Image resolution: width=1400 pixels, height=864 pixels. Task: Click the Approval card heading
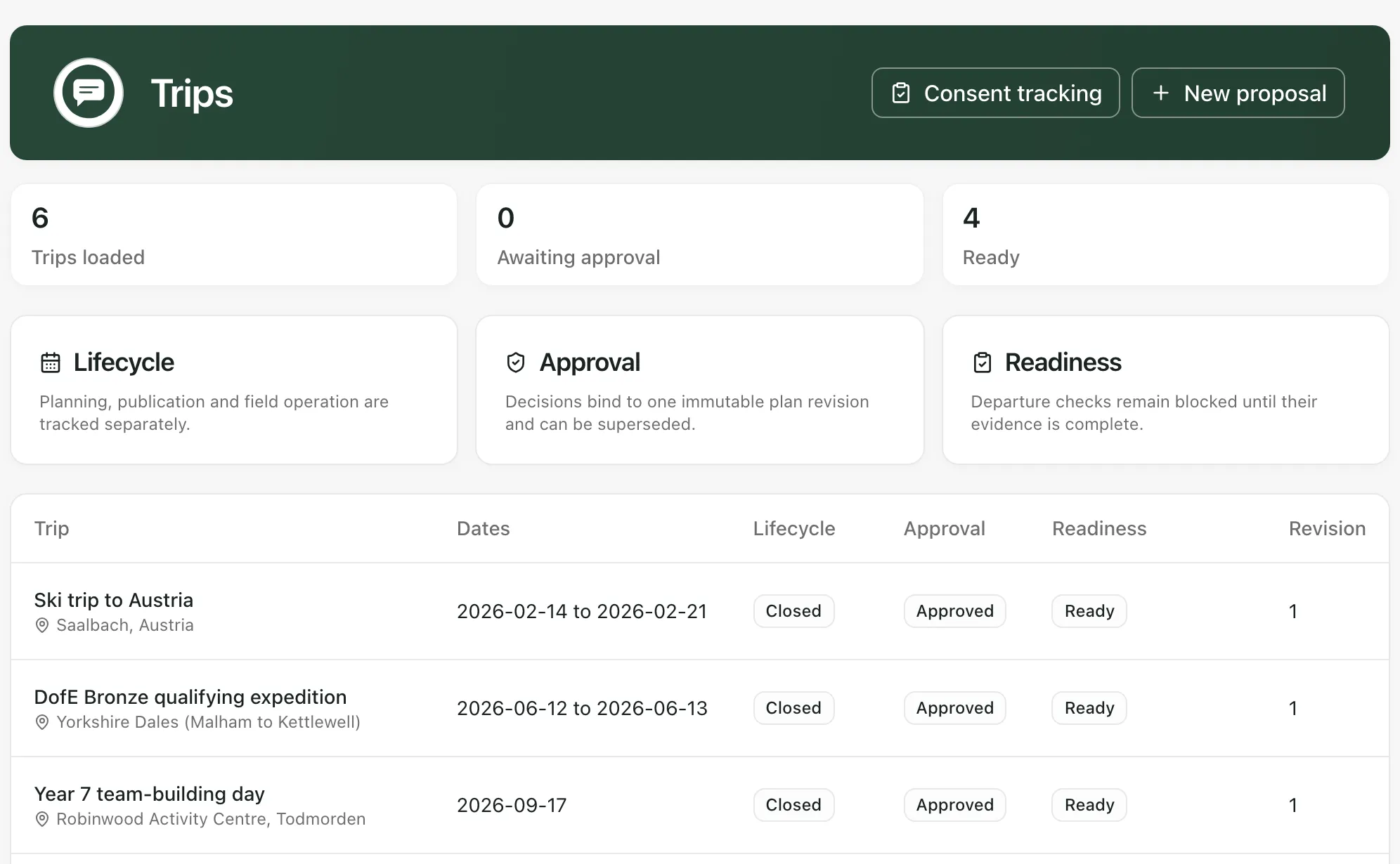click(x=590, y=362)
